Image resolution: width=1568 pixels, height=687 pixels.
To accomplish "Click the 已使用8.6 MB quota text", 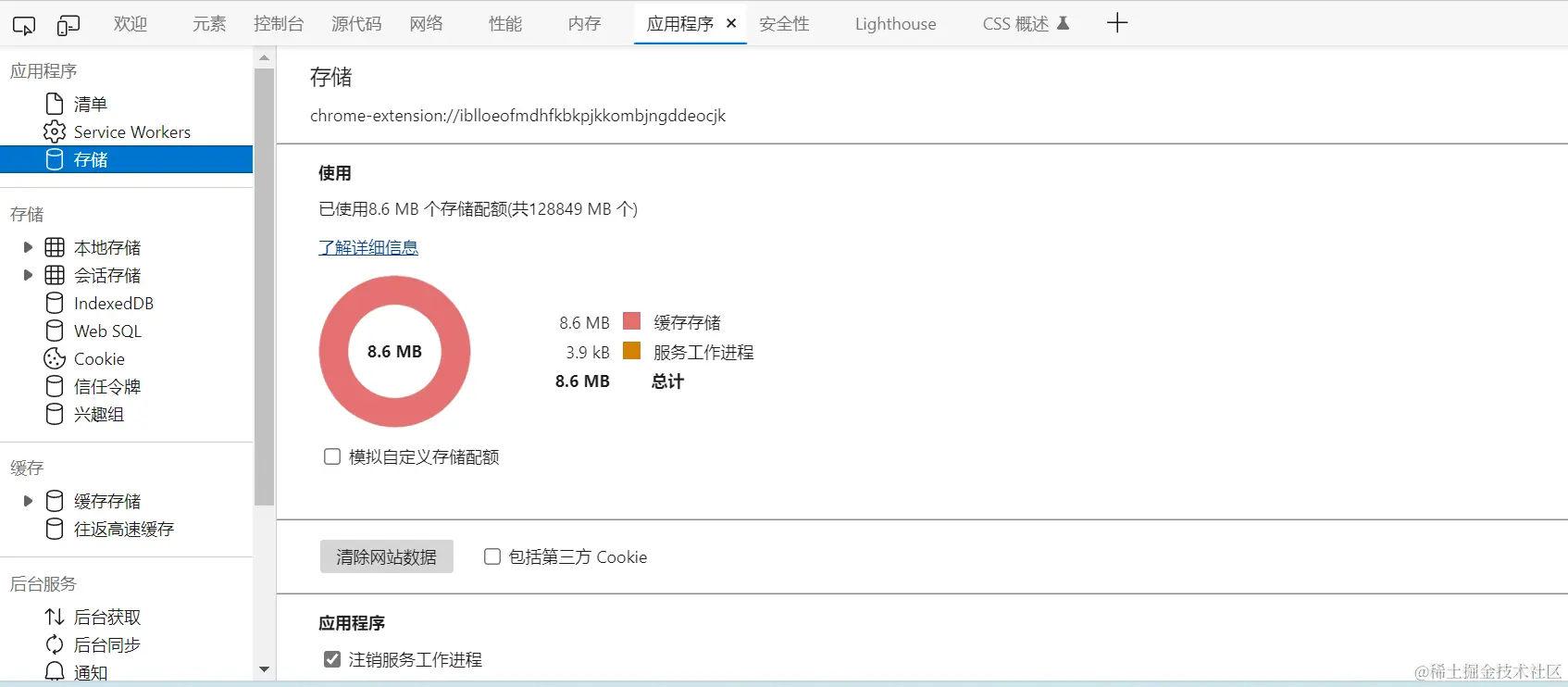I will tap(478, 209).
